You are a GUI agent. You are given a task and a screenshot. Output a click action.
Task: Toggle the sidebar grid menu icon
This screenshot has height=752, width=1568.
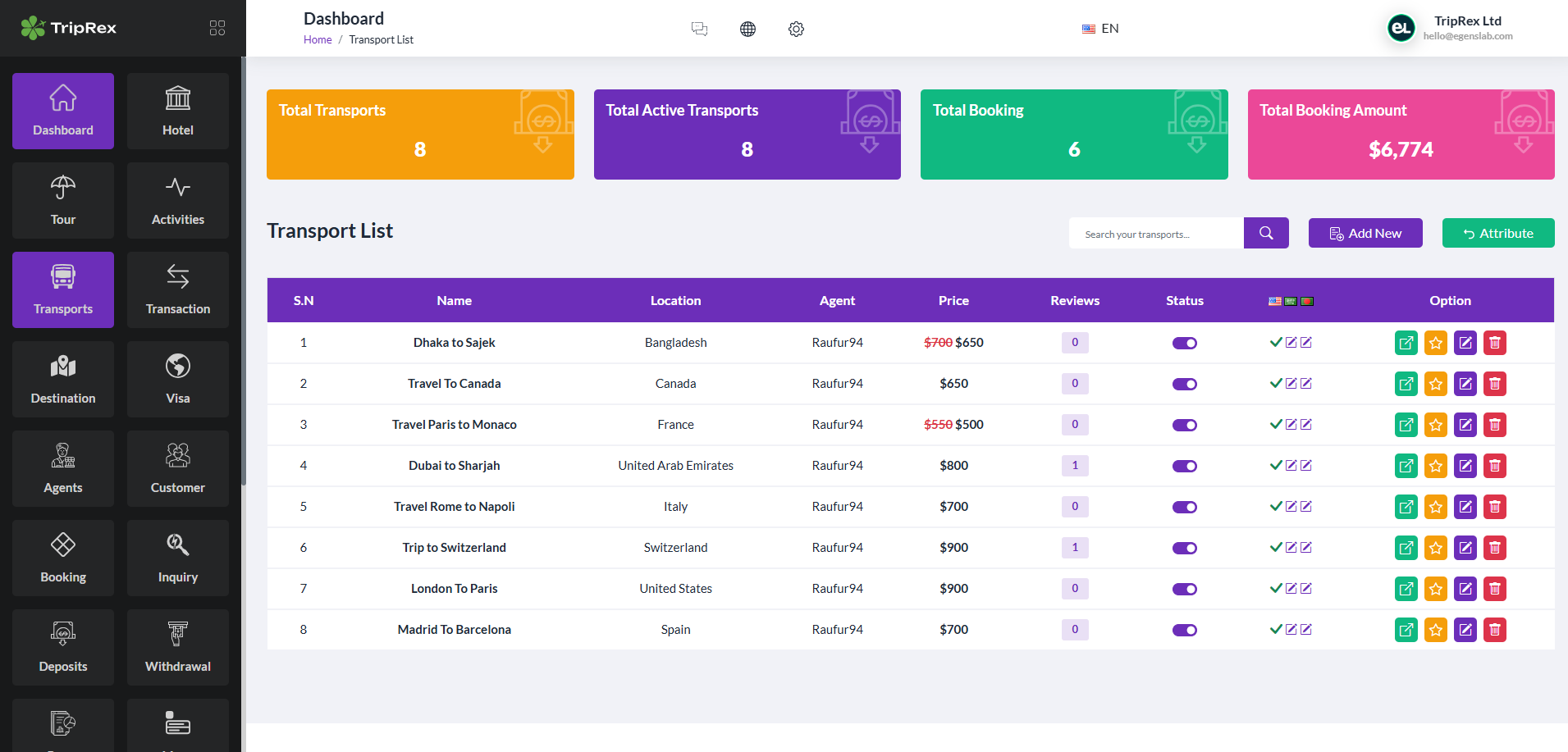[217, 28]
